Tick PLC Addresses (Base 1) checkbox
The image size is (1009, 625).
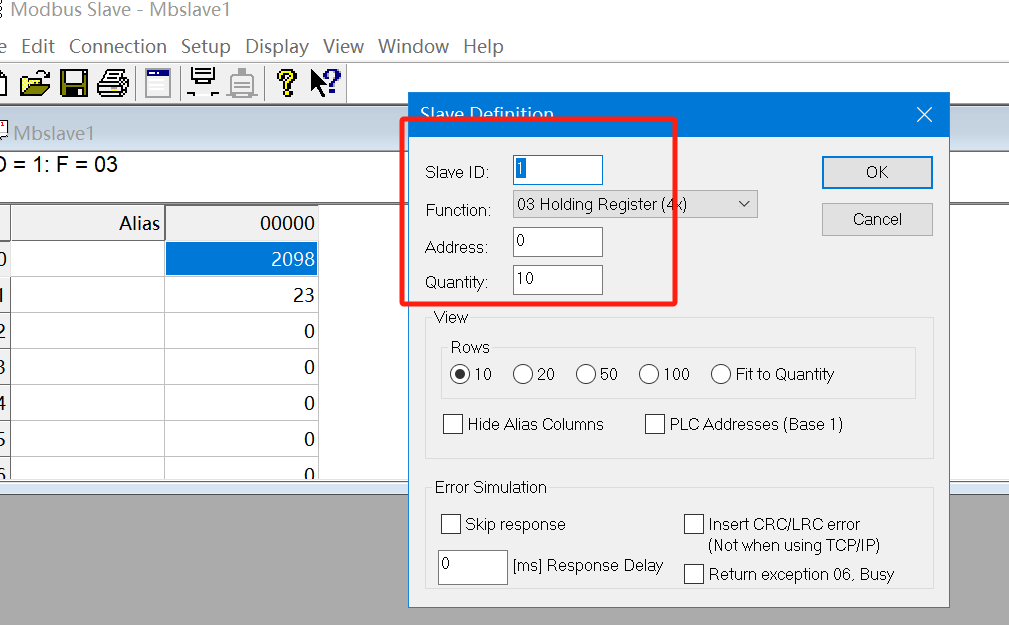click(x=655, y=424)
